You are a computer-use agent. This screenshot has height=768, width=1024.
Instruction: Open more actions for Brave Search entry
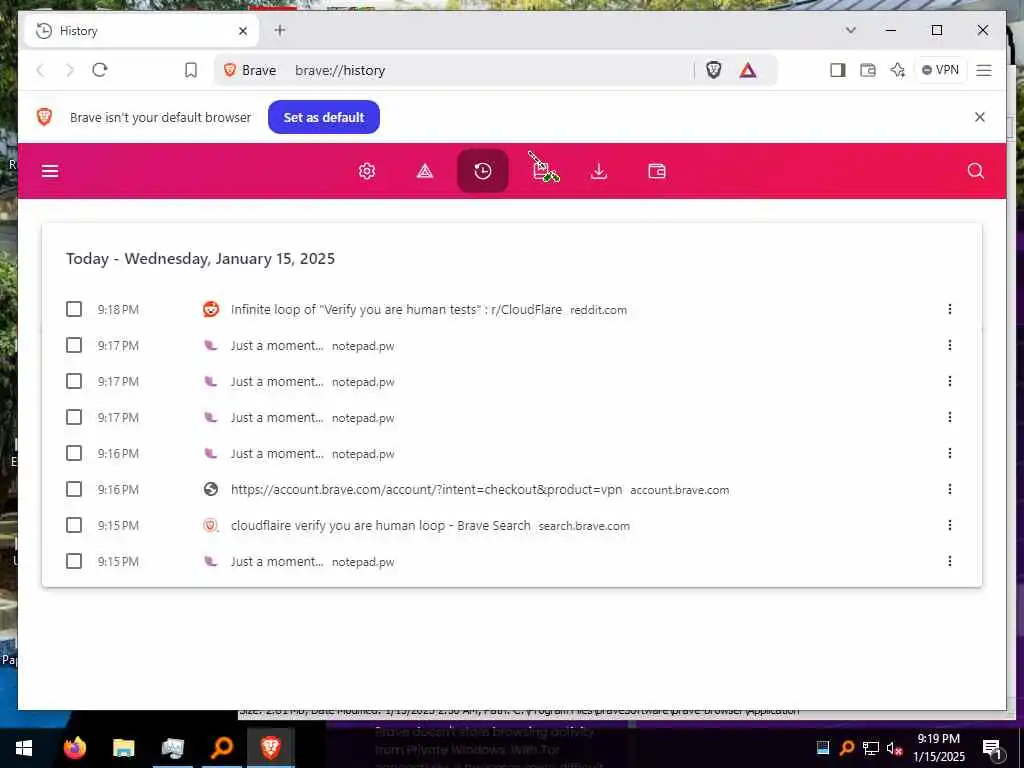pos(950,525)
